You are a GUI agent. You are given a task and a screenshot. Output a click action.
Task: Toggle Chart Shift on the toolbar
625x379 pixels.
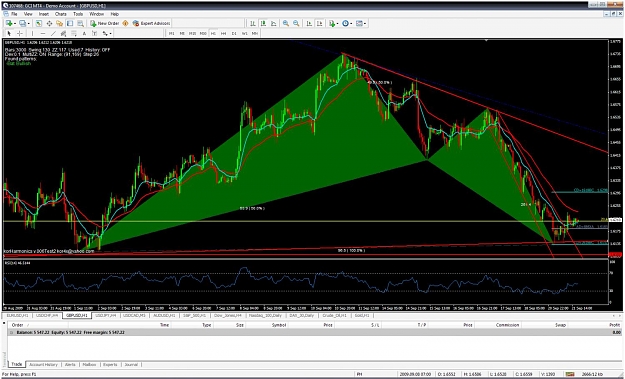click(319, 24)
